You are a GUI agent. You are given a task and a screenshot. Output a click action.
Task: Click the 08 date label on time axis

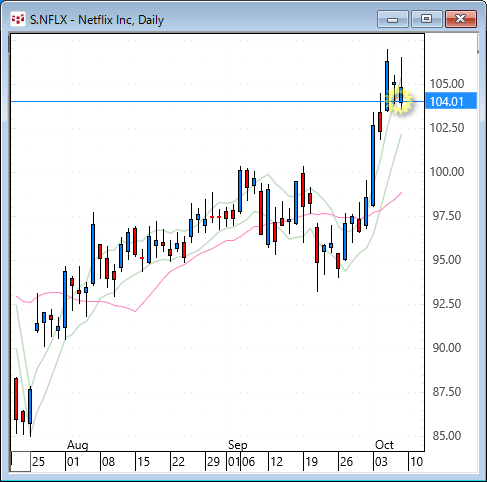click(108, 462)
